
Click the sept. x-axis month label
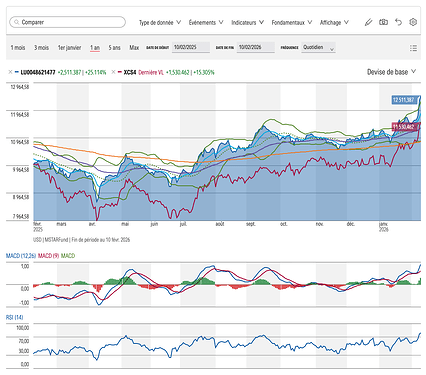(x=251, y=224)
